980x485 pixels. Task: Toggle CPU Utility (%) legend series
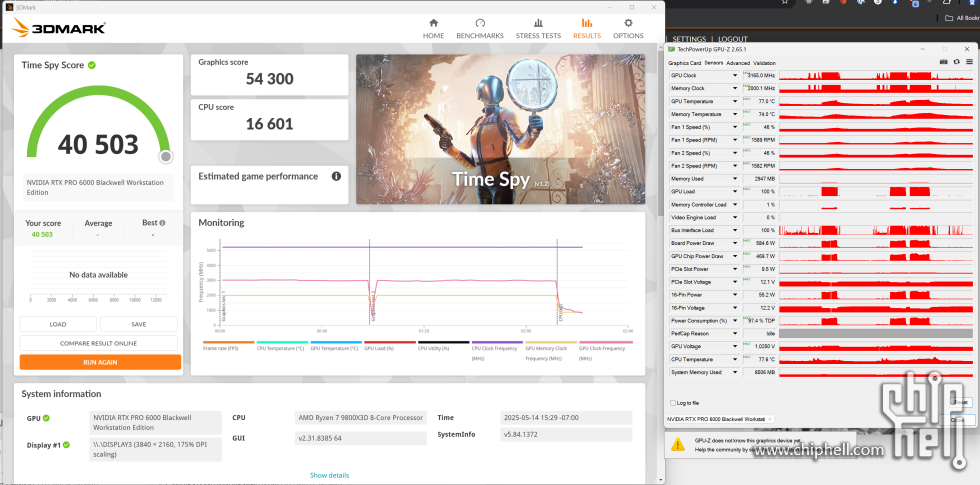(443, 346)
